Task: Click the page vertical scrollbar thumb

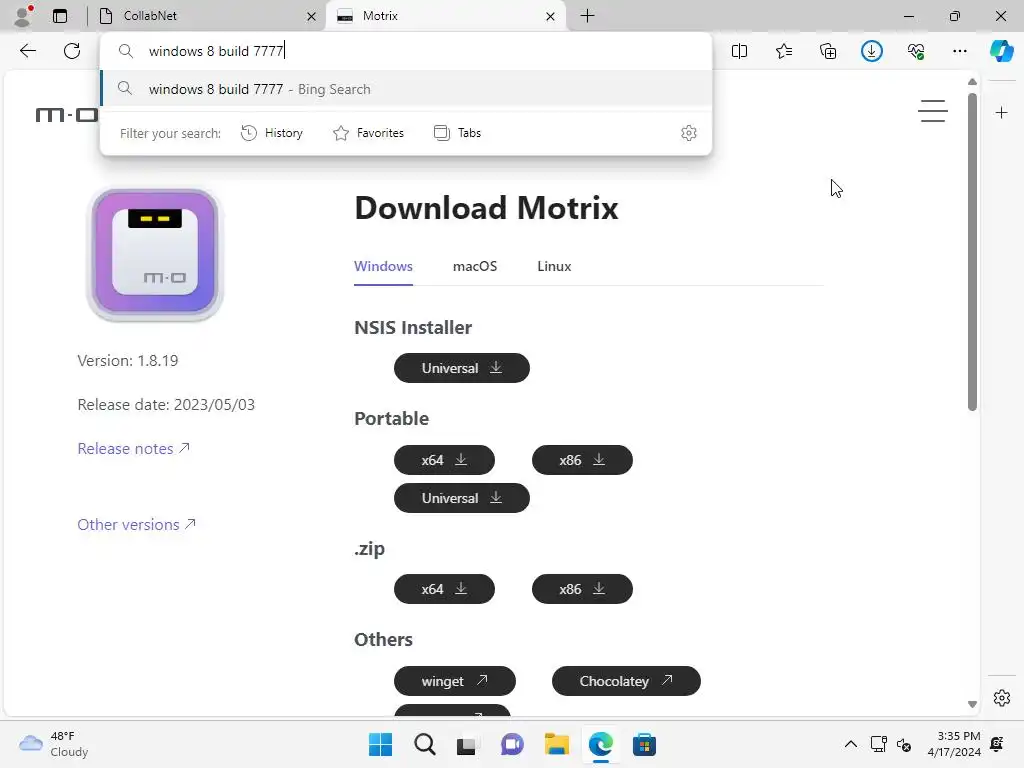Action: [972, 251]
